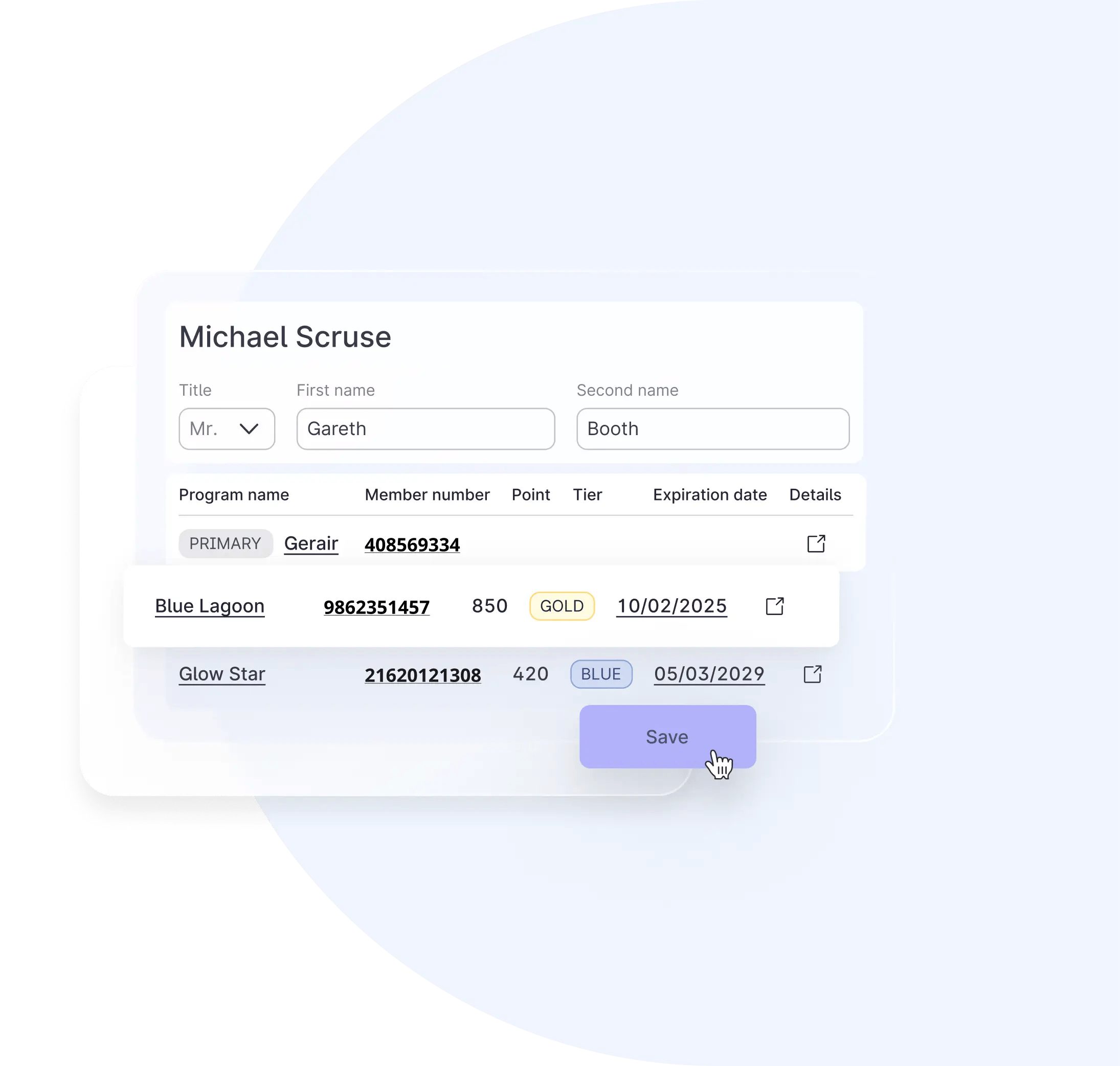Select the First name input field
The height and width of the screenshot is (1066, 1120).
coord(425,429)
